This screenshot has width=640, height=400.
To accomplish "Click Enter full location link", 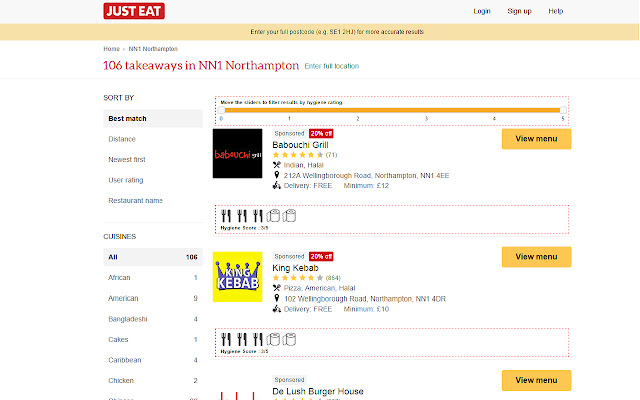I will coord(331,66).
